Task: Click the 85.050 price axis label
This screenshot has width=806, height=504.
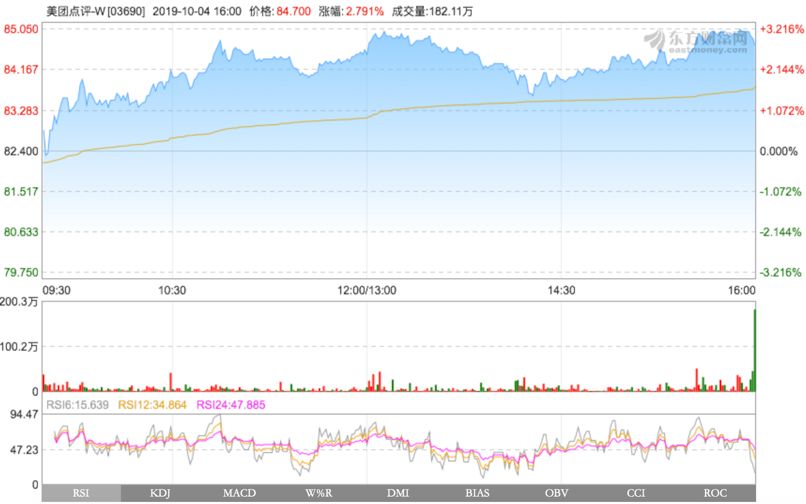Action: point(21,29)
